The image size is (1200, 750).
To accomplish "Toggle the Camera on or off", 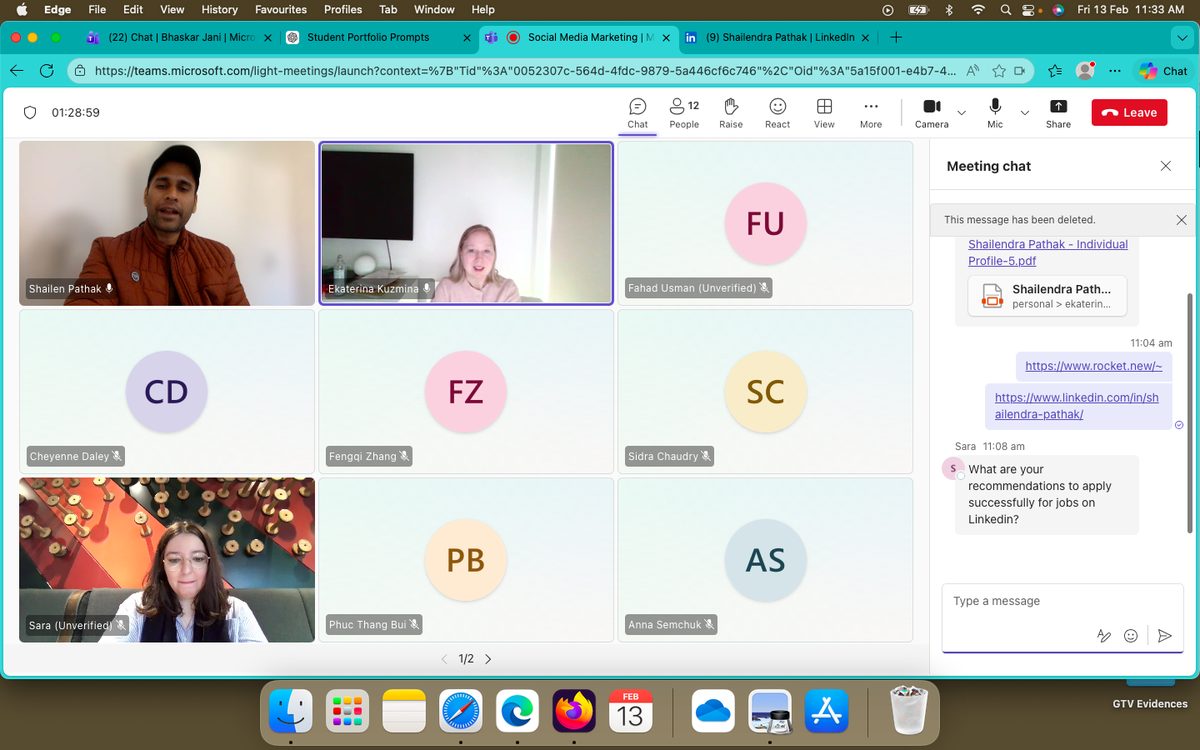I will 931,113.
